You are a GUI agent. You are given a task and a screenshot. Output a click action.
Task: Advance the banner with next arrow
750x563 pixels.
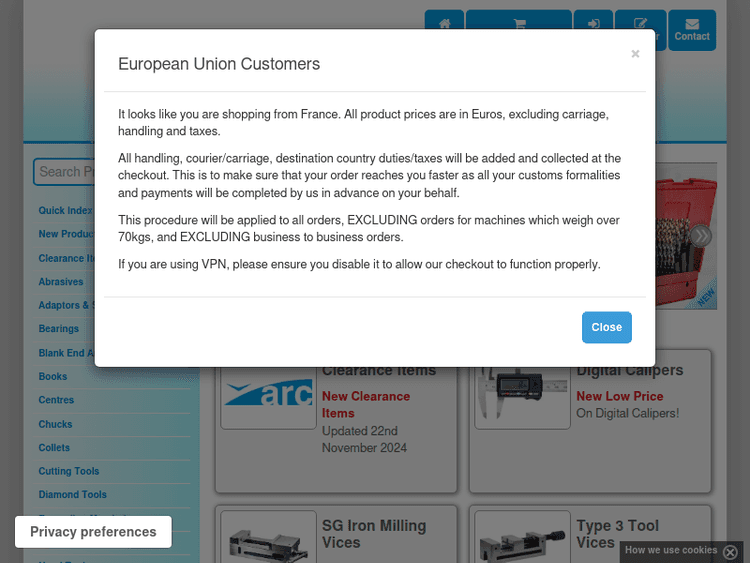click(x=701, y=236)
